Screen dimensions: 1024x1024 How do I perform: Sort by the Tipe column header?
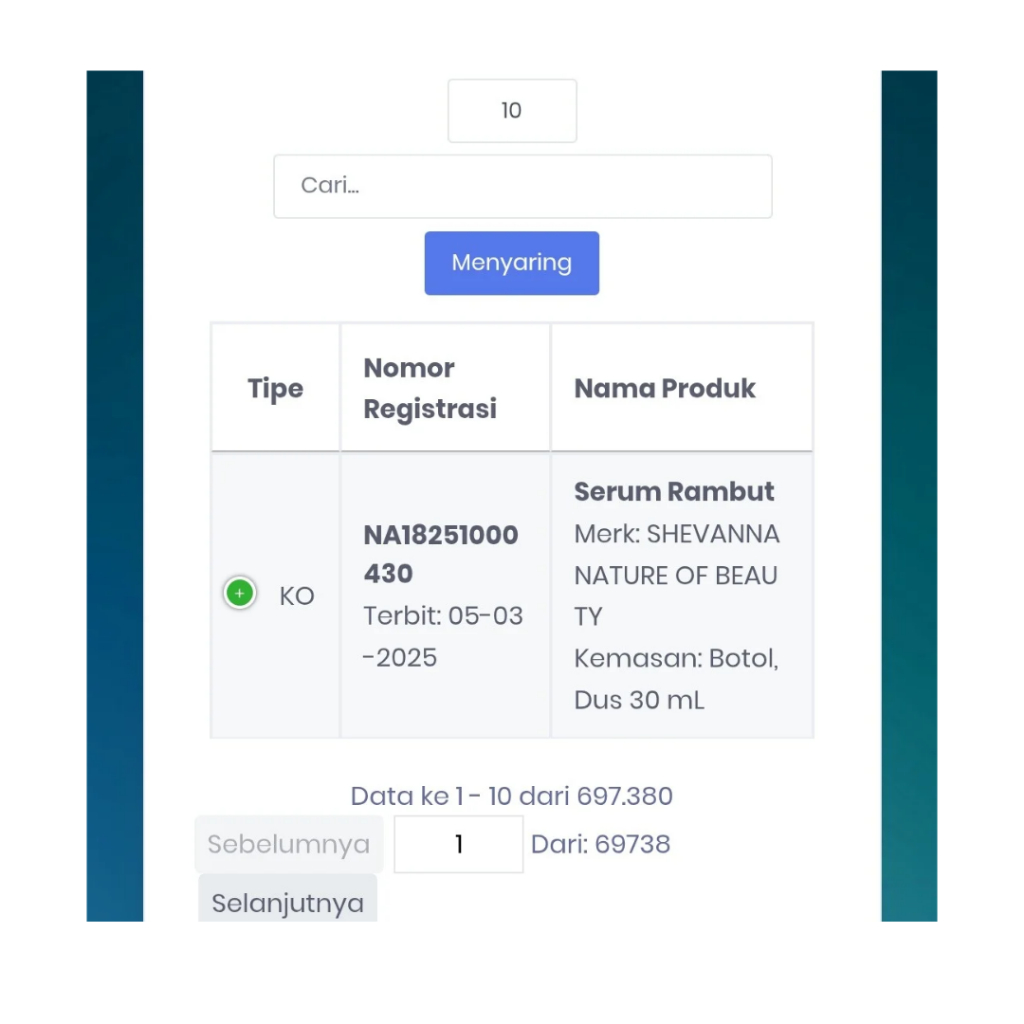[275, 387]
